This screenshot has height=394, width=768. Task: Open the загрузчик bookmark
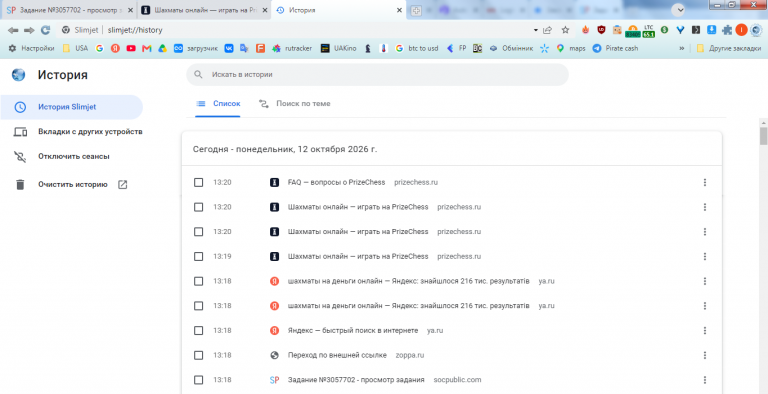[x=196, y=49]
